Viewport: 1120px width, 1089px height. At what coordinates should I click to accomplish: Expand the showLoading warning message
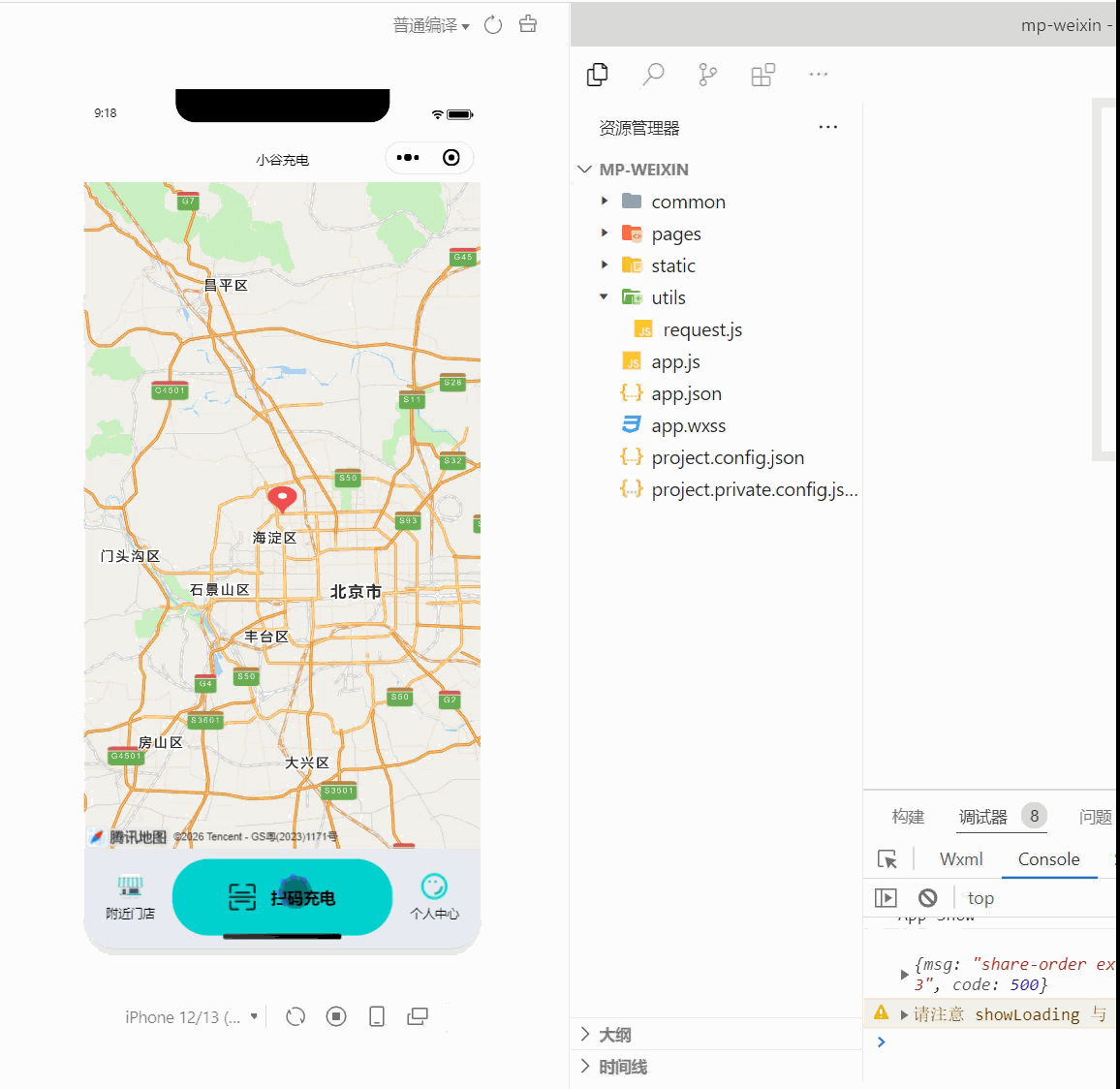[904, 1014]
